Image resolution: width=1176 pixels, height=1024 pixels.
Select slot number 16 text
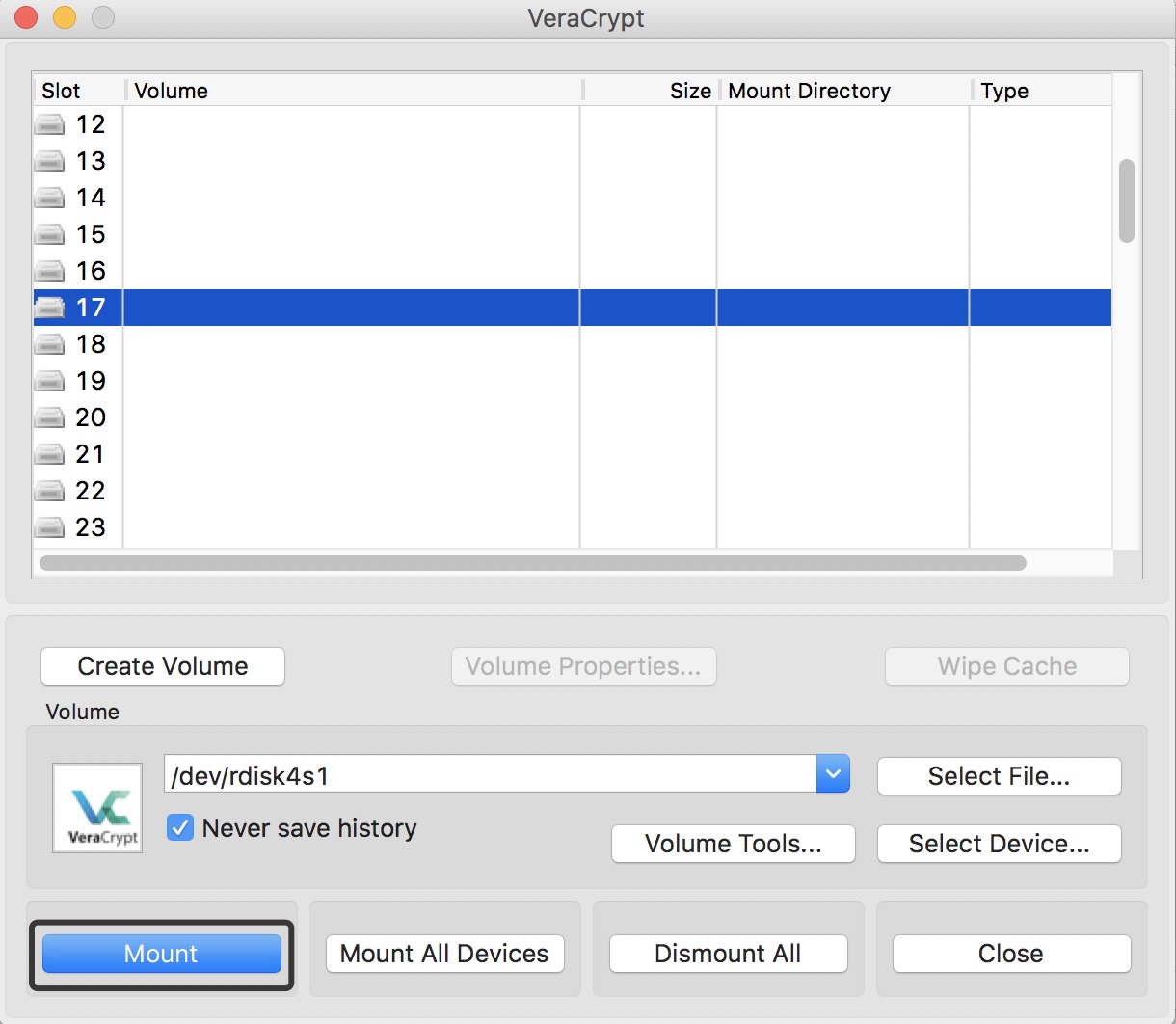[91, 271]
